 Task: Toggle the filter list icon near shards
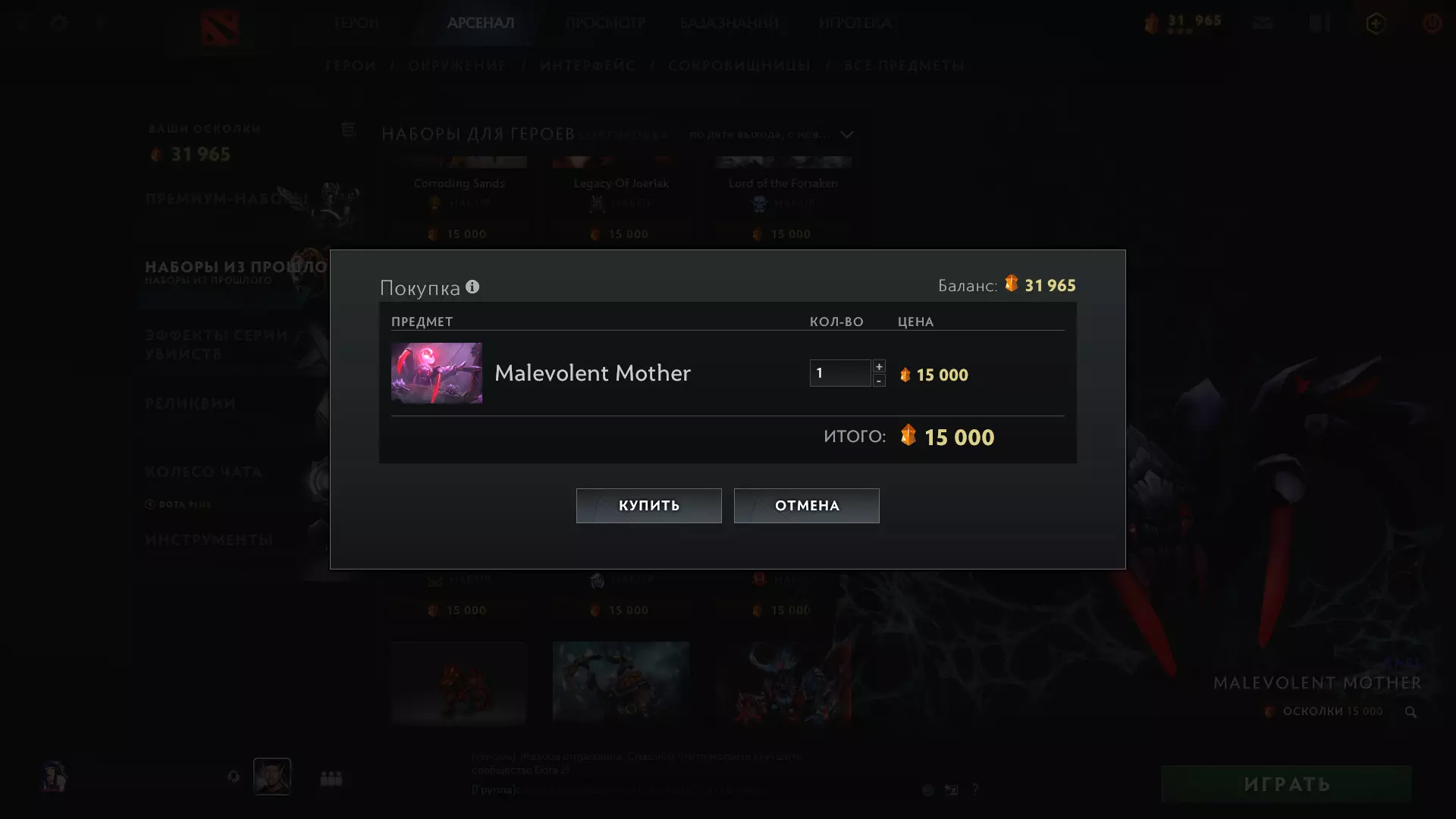pos(348,130)
